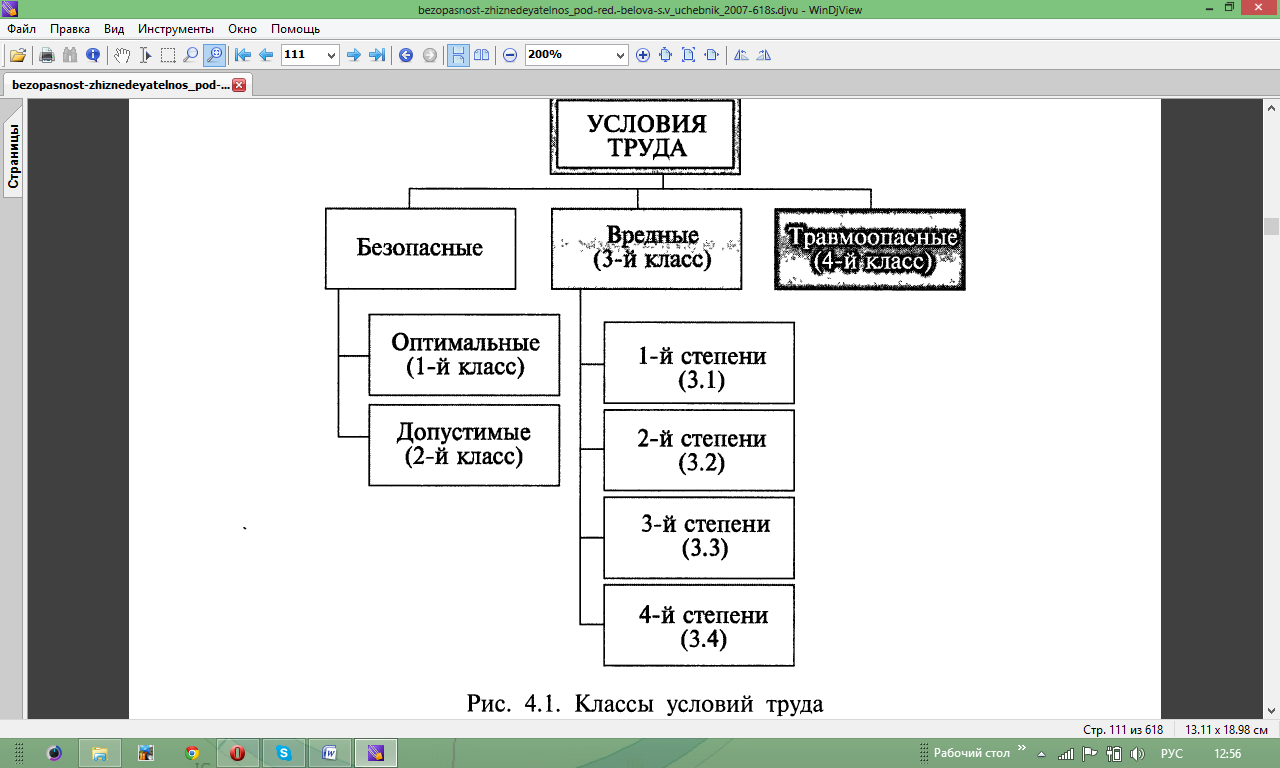Open Find with the binoculars icon

70,55
